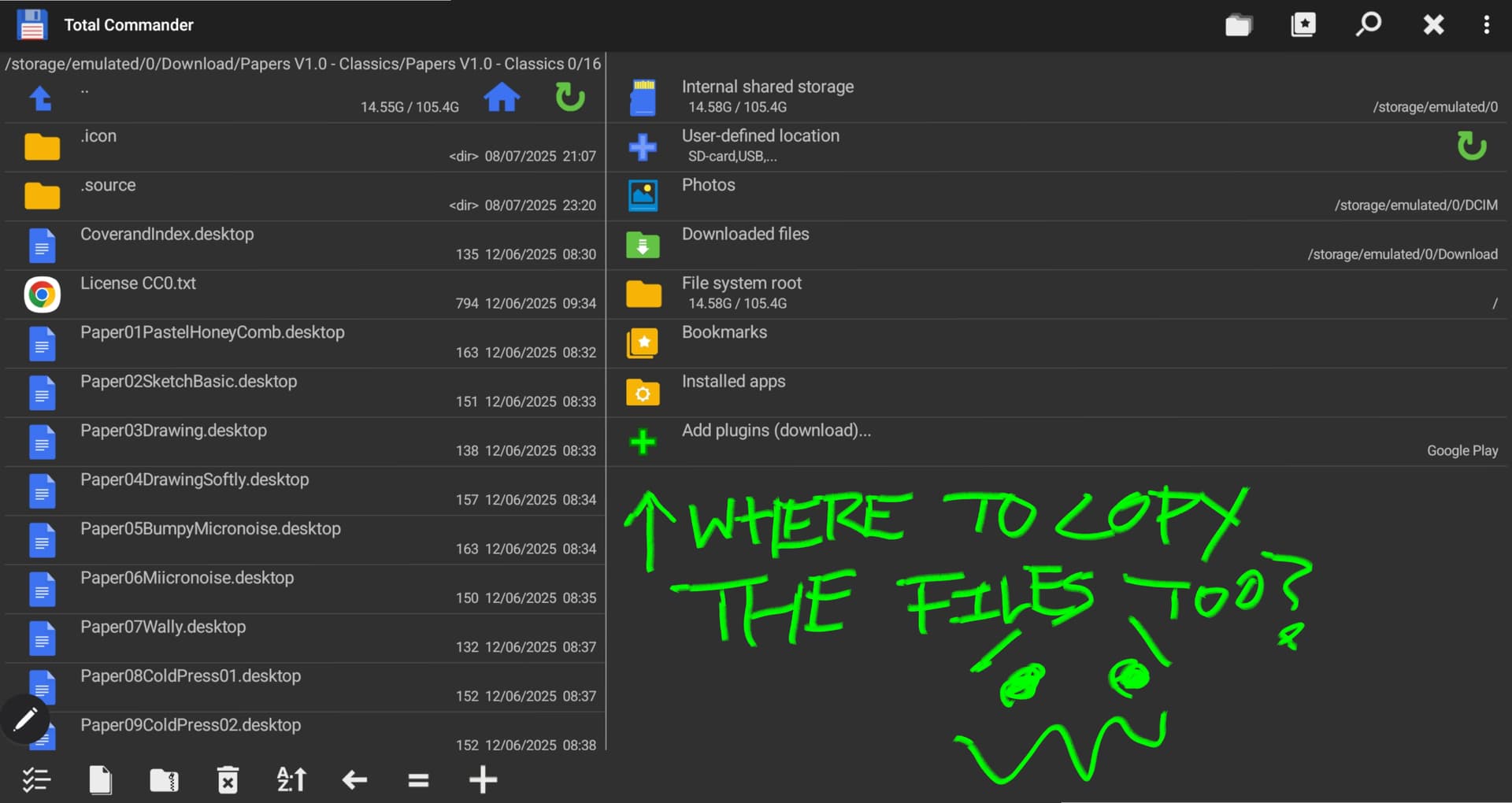Open Internal shared storage
Image resolution: width=1512 pixels, height=803 pixels.
coord(1057,97)
